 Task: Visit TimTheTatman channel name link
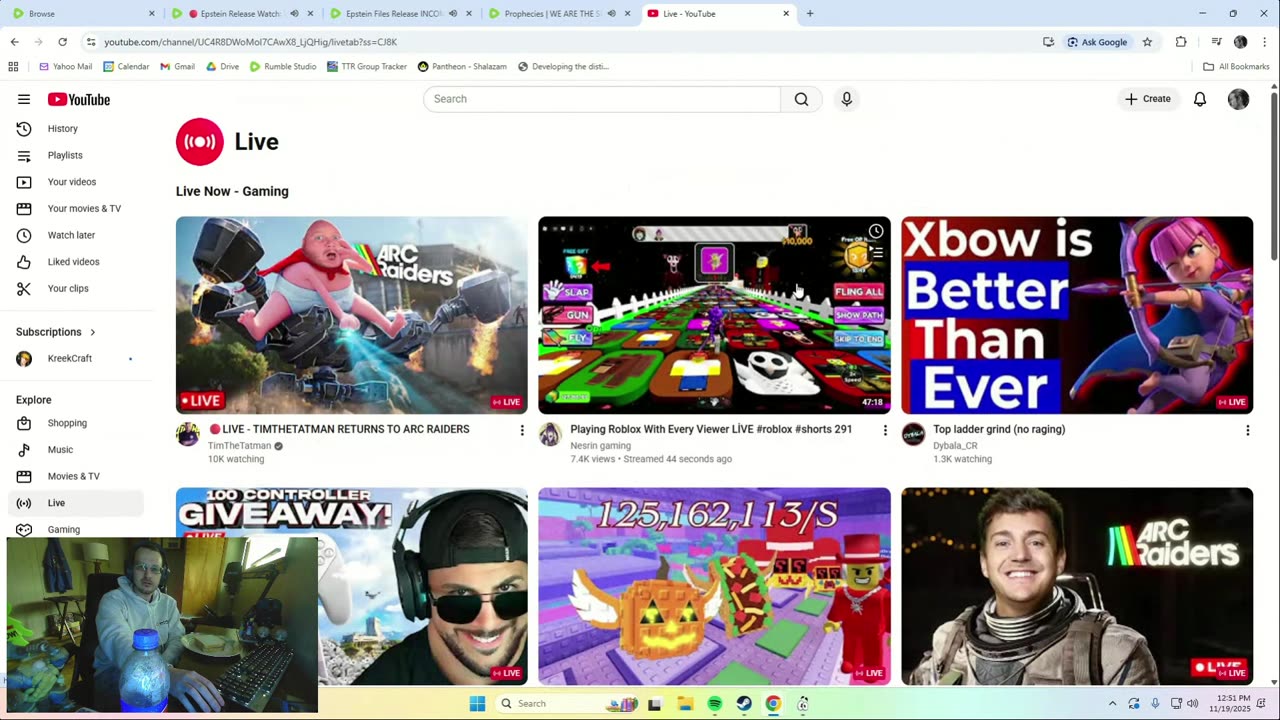[239, 446]
